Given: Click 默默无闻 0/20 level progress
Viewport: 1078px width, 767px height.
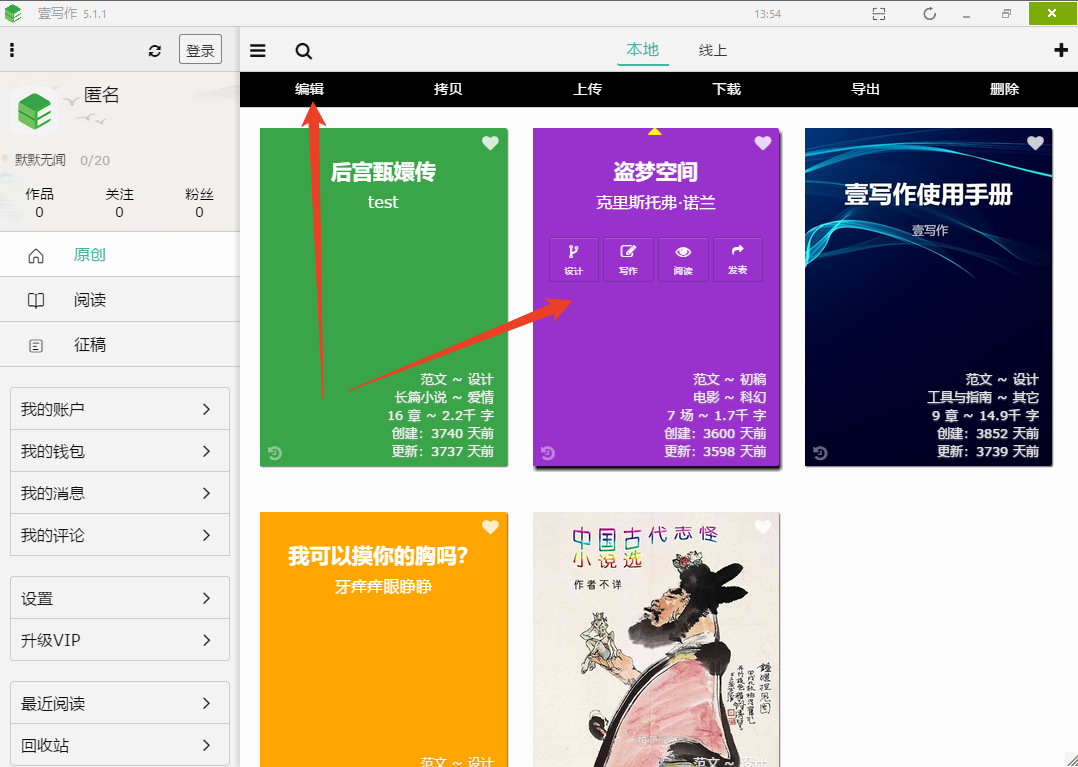Looking at the screenshot, I should [63, 161].
